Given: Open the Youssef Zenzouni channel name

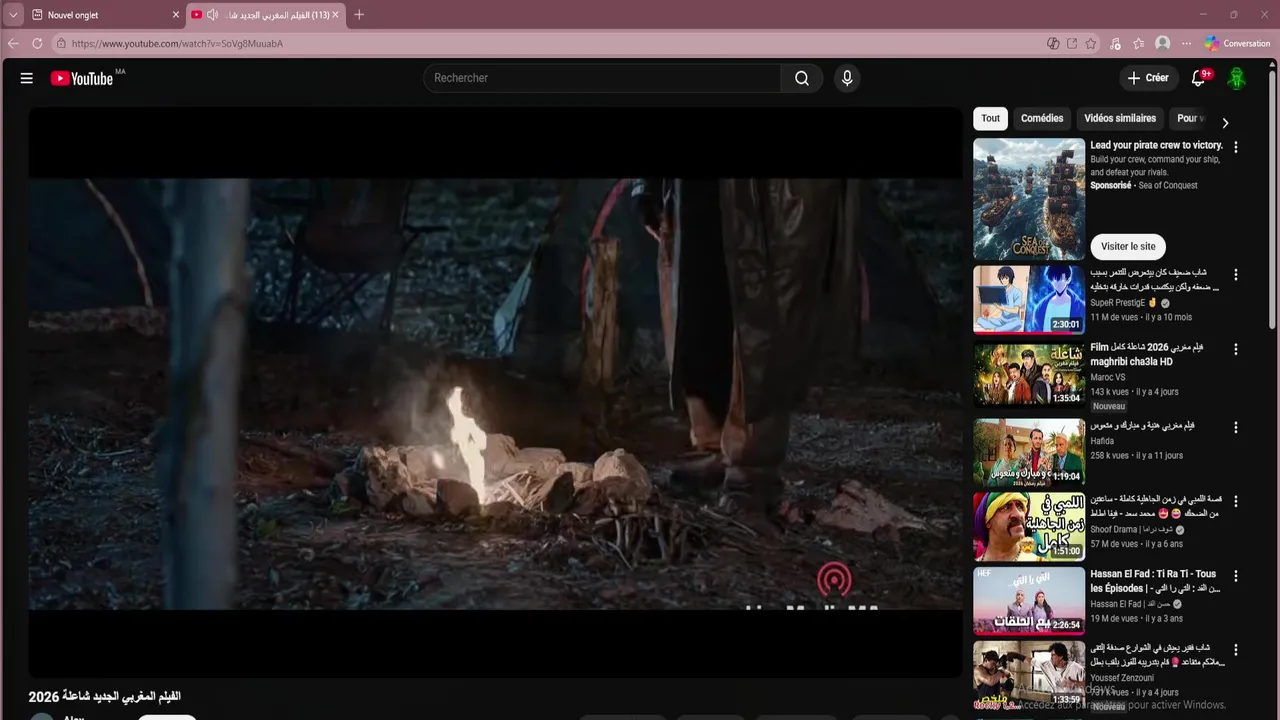Looking at the screenshot, I should click(1122, 678).
